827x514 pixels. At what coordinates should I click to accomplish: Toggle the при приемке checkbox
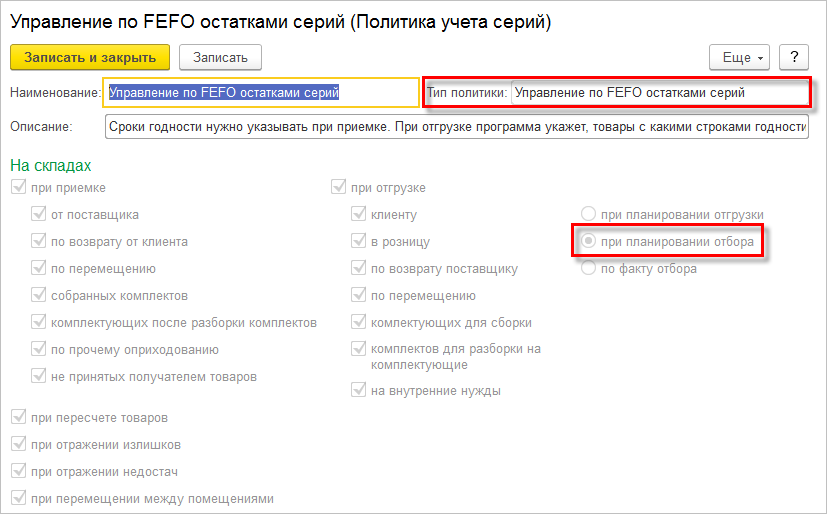17,188
